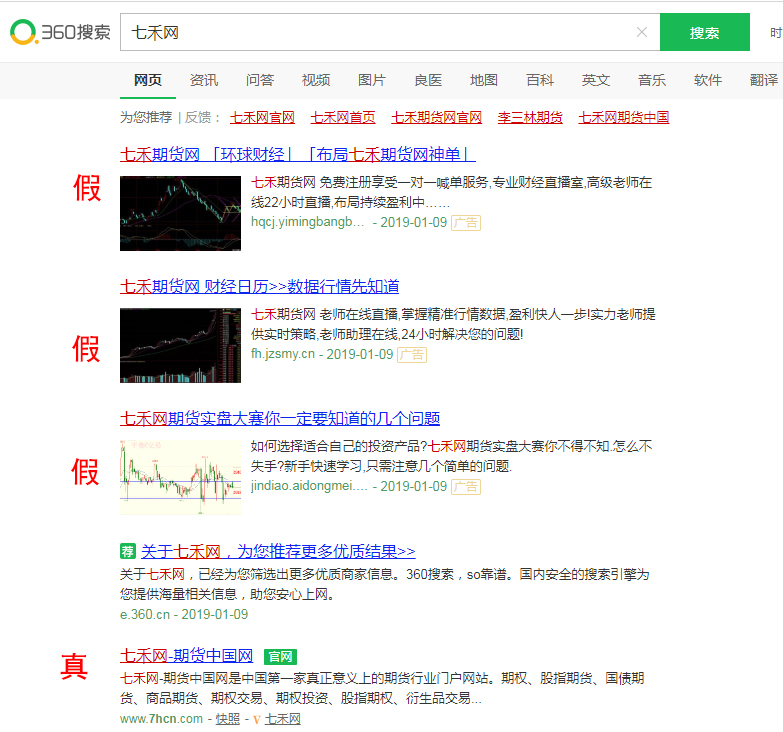This screenshot has height=732, width=783.
Task: Click the hqcj.yimingbangb URL
Action: (x=308, y=222)
